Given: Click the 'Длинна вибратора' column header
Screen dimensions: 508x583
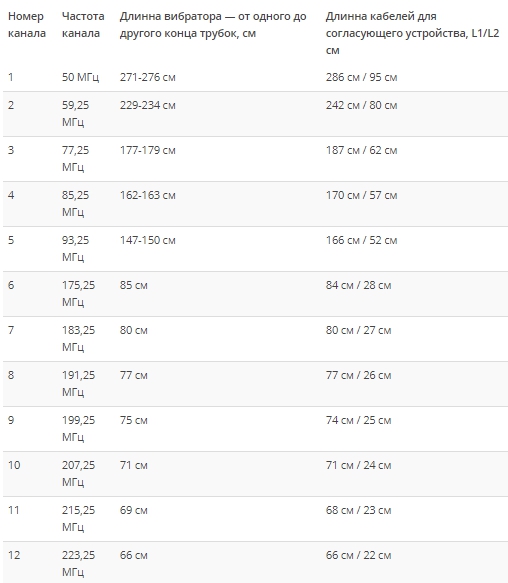Looking at the screenshot, I should click(x=213, y=25).
